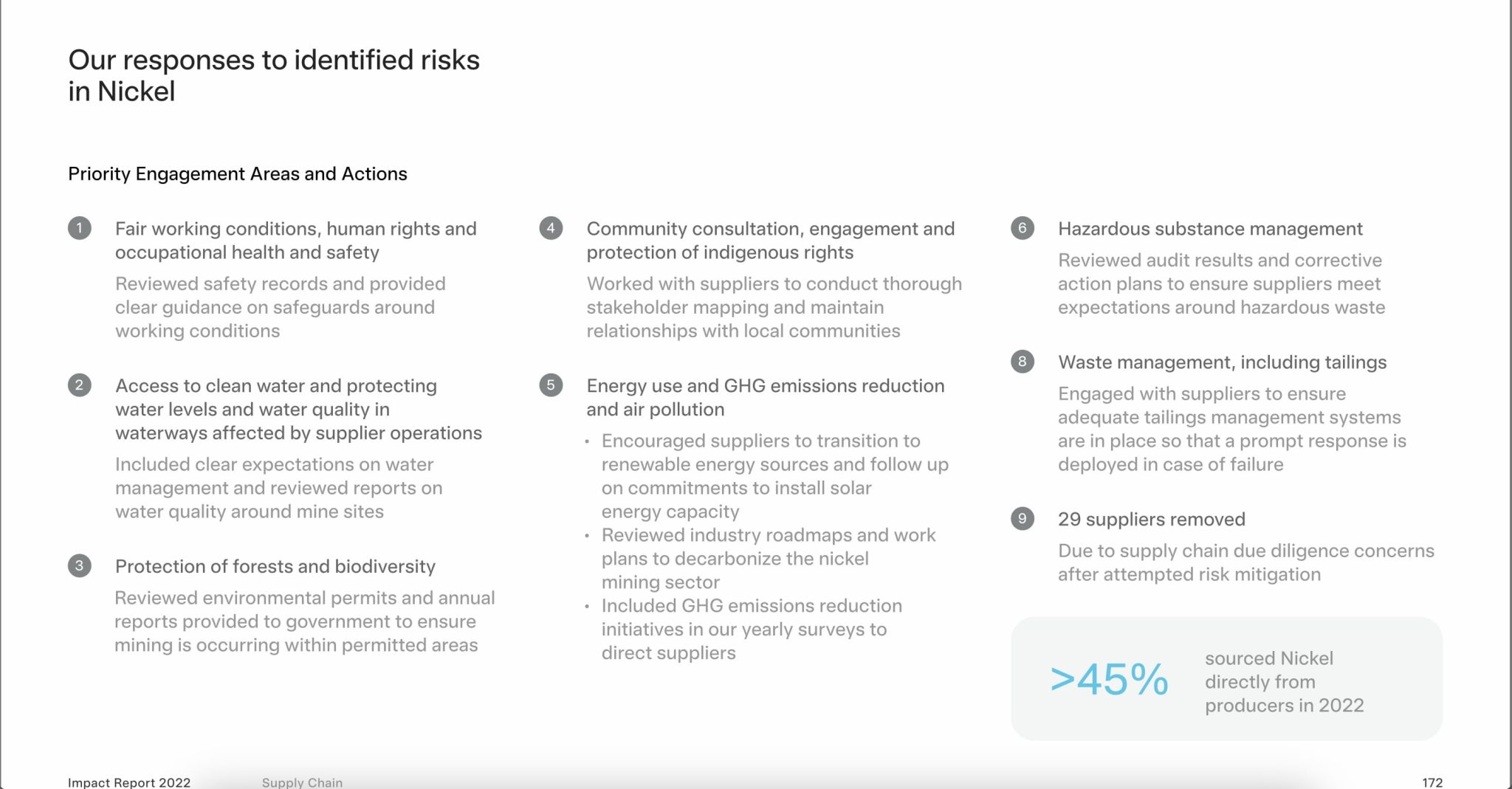Click the blue >45% statistic
1512x789 pixels.
point(1109,679)
